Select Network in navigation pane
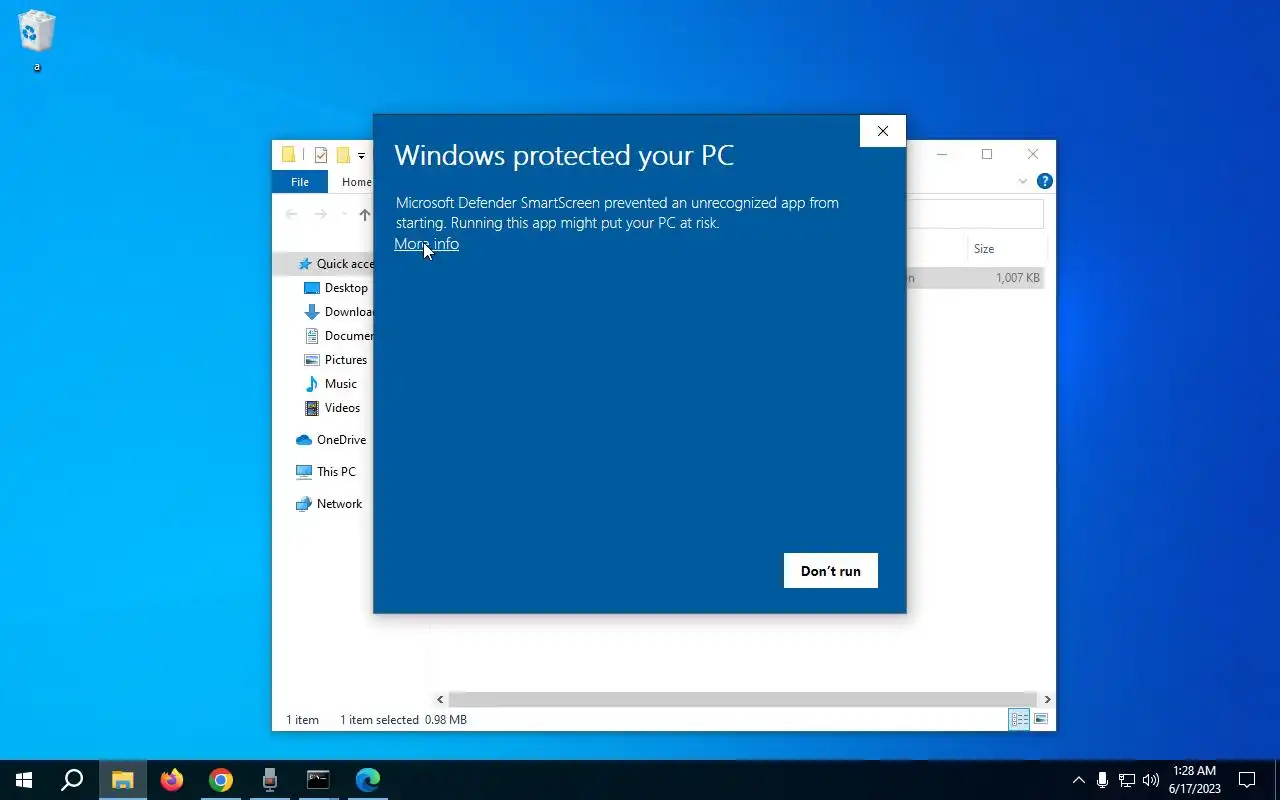1280x800 pixels. [x=339, y=504]
